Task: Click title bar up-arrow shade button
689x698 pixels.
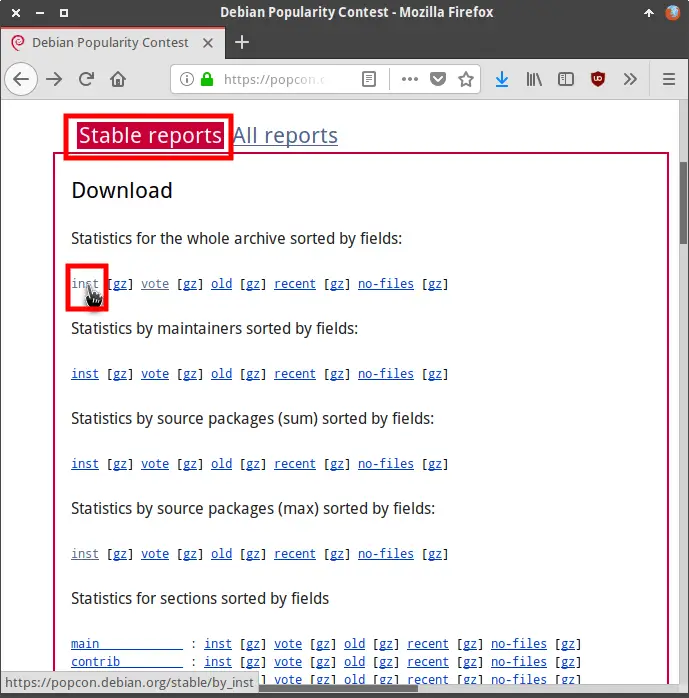Action: coord(649,13)
